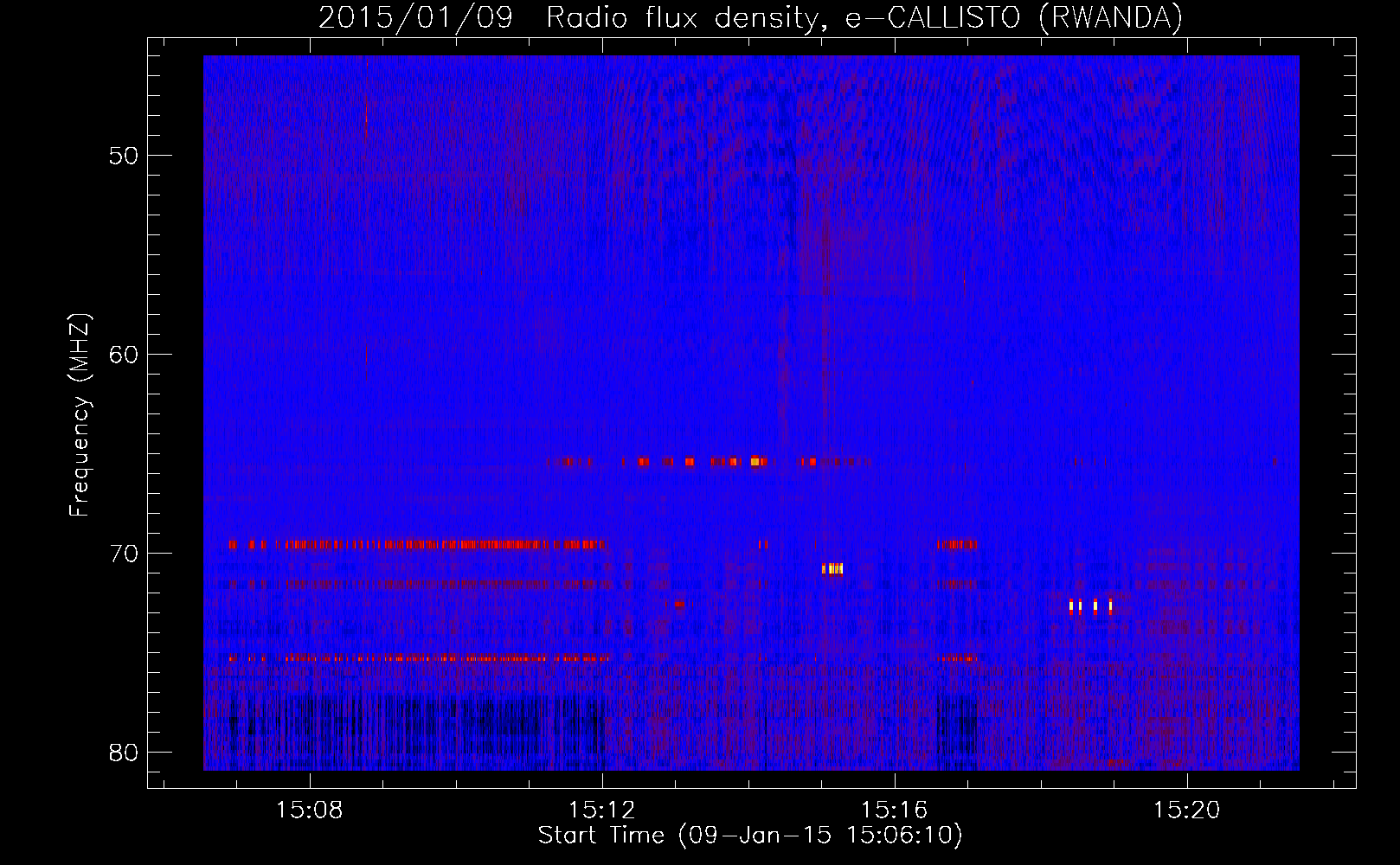The image size is (1400, 865).
Task: Click the white-yellow spikes near 73 MHz after 15:18
Action: point(1090,605)
